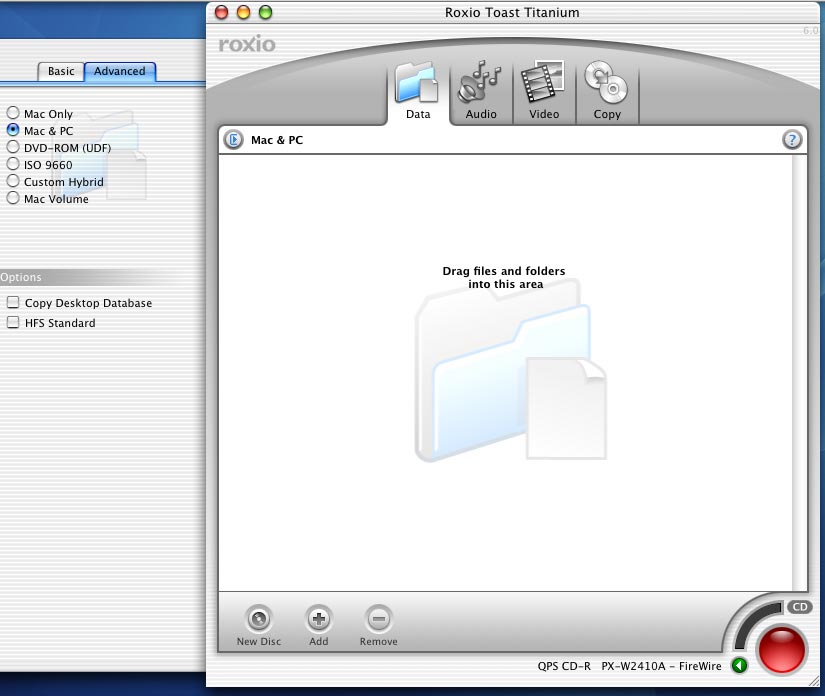This screenshot has height=696, width=825.
Task: Click the Add plus icon
Action: [319, 619]
